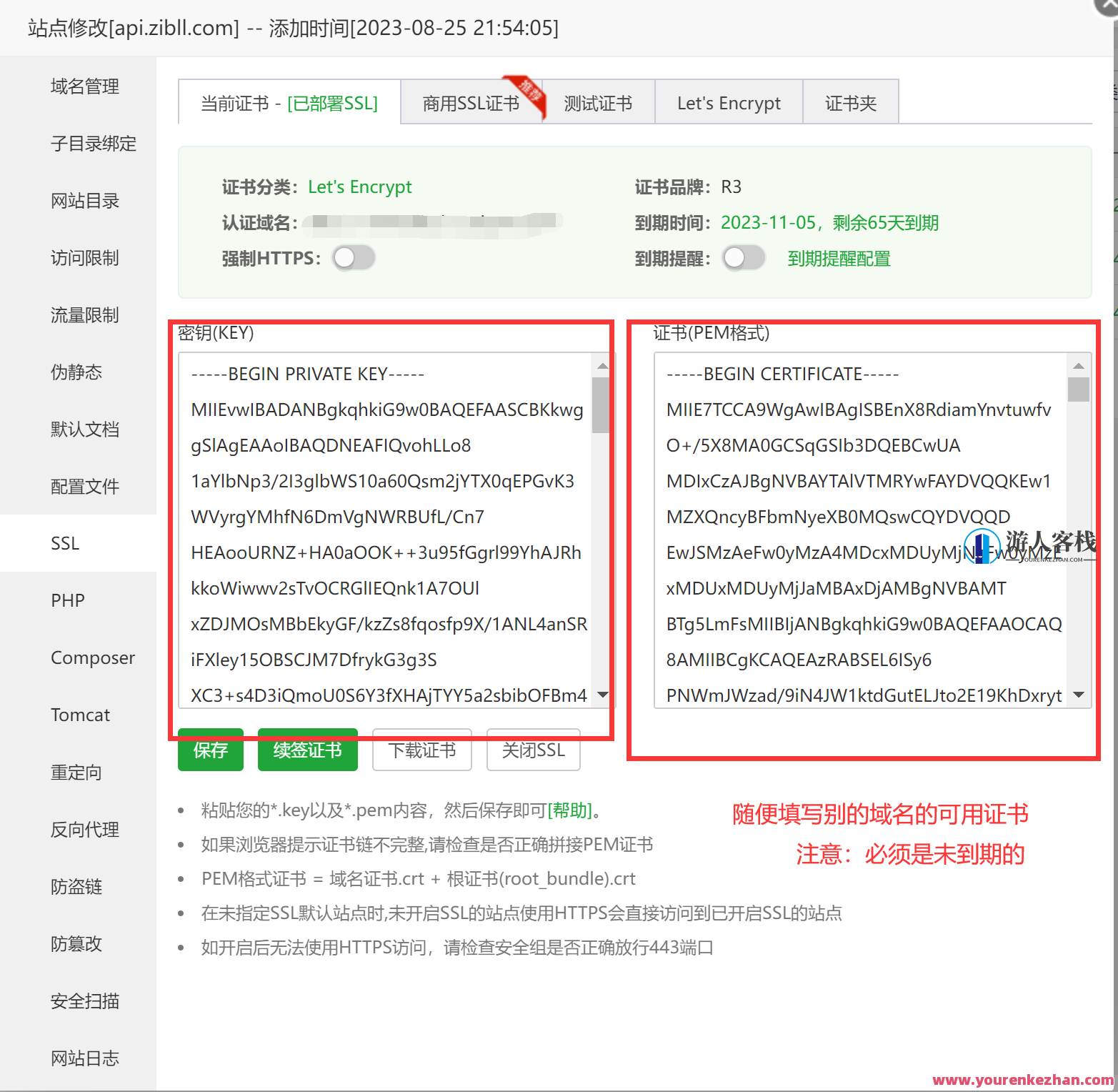Open 网站日志 in the sidebar
1118x1092 pixels.
pyautogui.click(x=84, y=1058)
